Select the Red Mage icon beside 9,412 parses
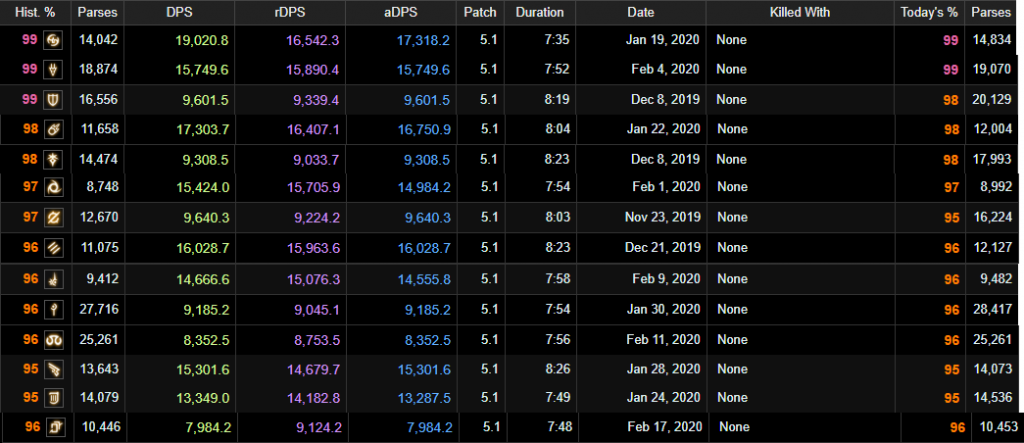The image size is (1024, 443). point(52,280)
